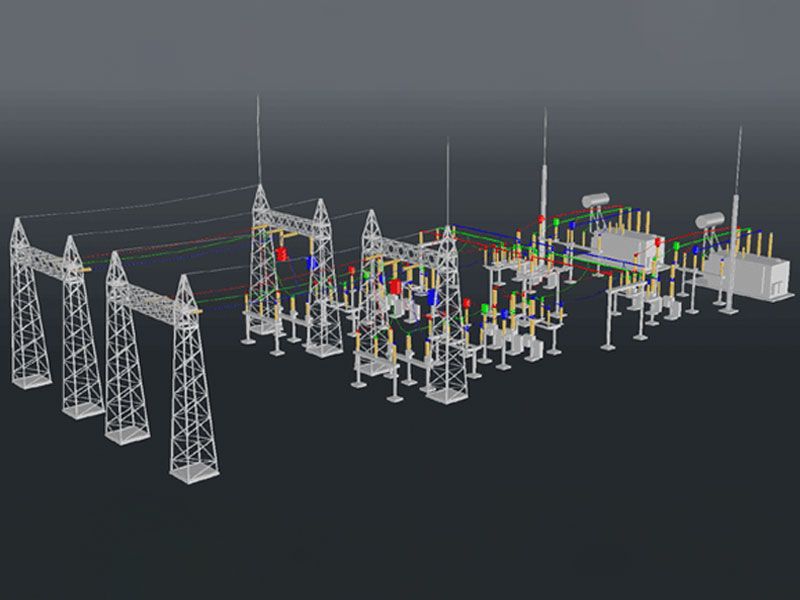This screenshot has width=800, height=600.
Task: Select the blue device under the left gantry beam
Action: (x=312, y=263)
